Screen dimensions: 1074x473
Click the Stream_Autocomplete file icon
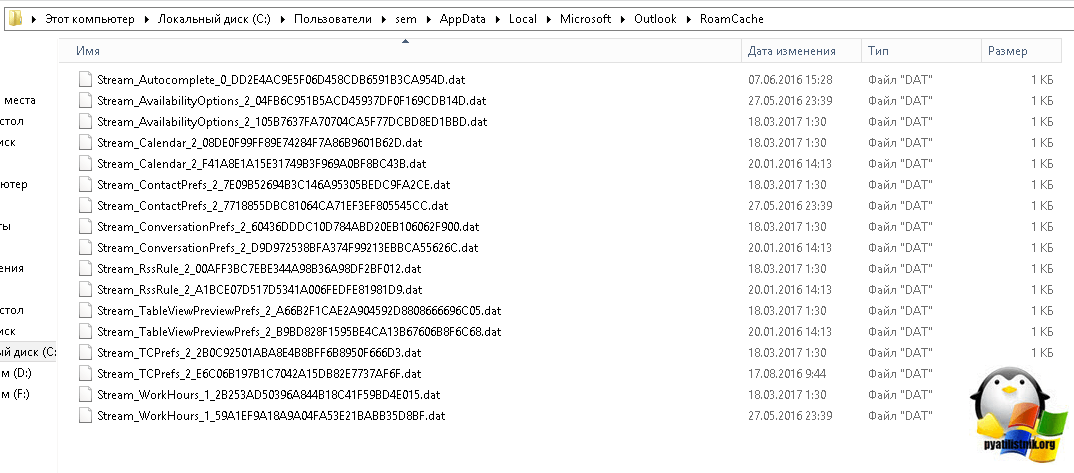[x=86, y=79]
